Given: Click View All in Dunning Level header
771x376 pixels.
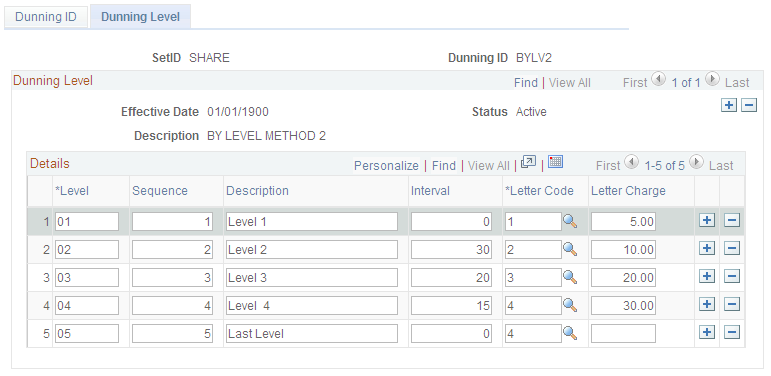Looking at the screenshot, I should (569, 83).
